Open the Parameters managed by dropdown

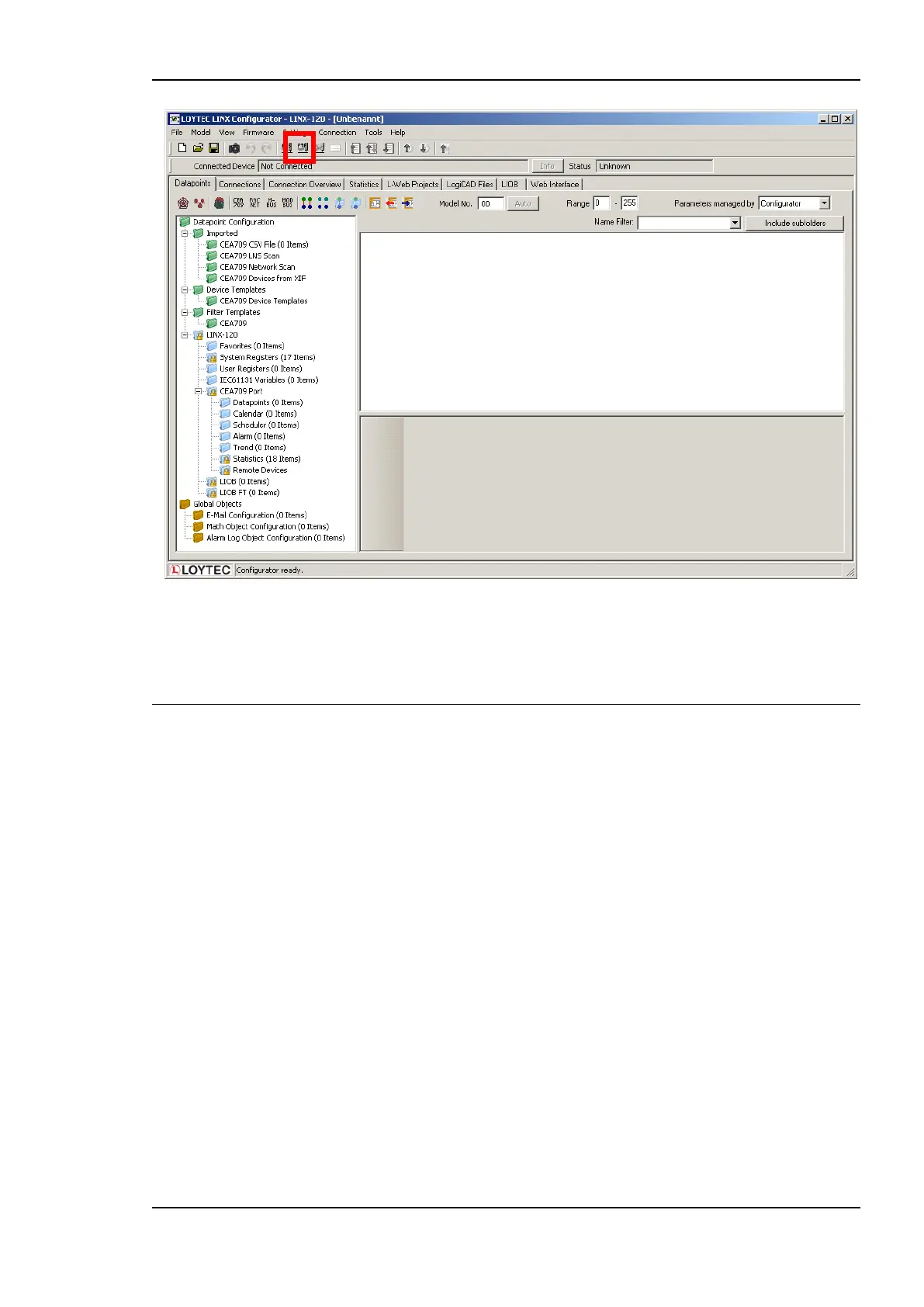[x=824, y=203]
